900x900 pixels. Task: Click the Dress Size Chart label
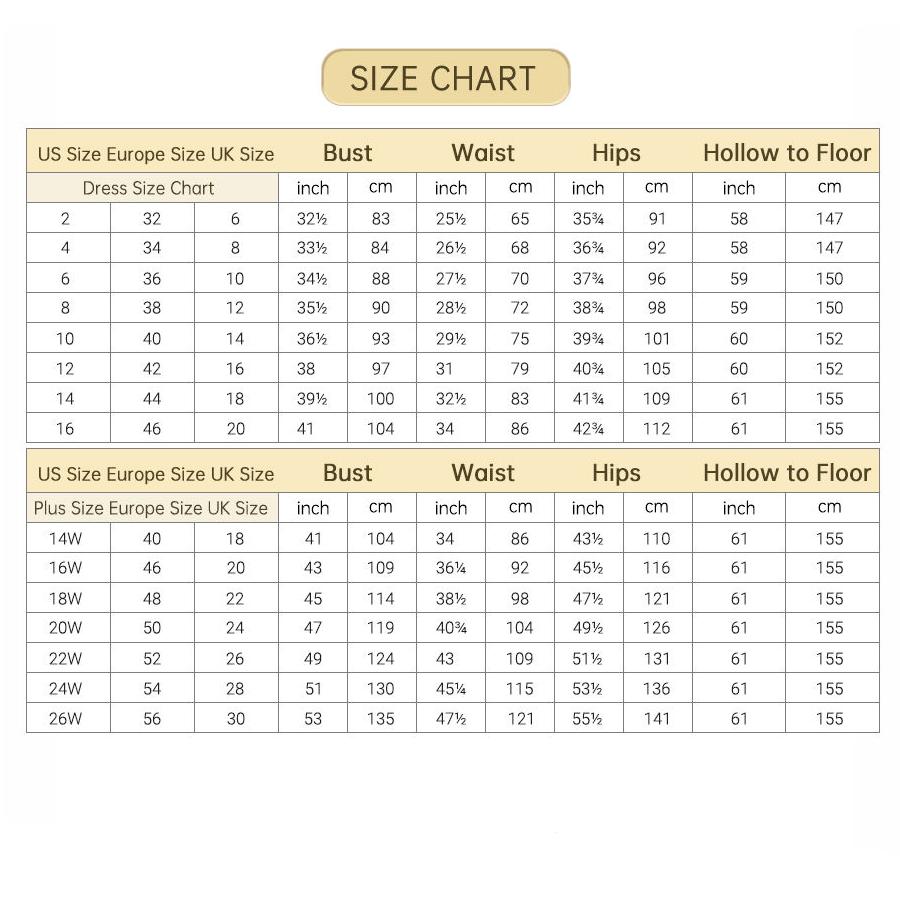click(x=148, y=188)
